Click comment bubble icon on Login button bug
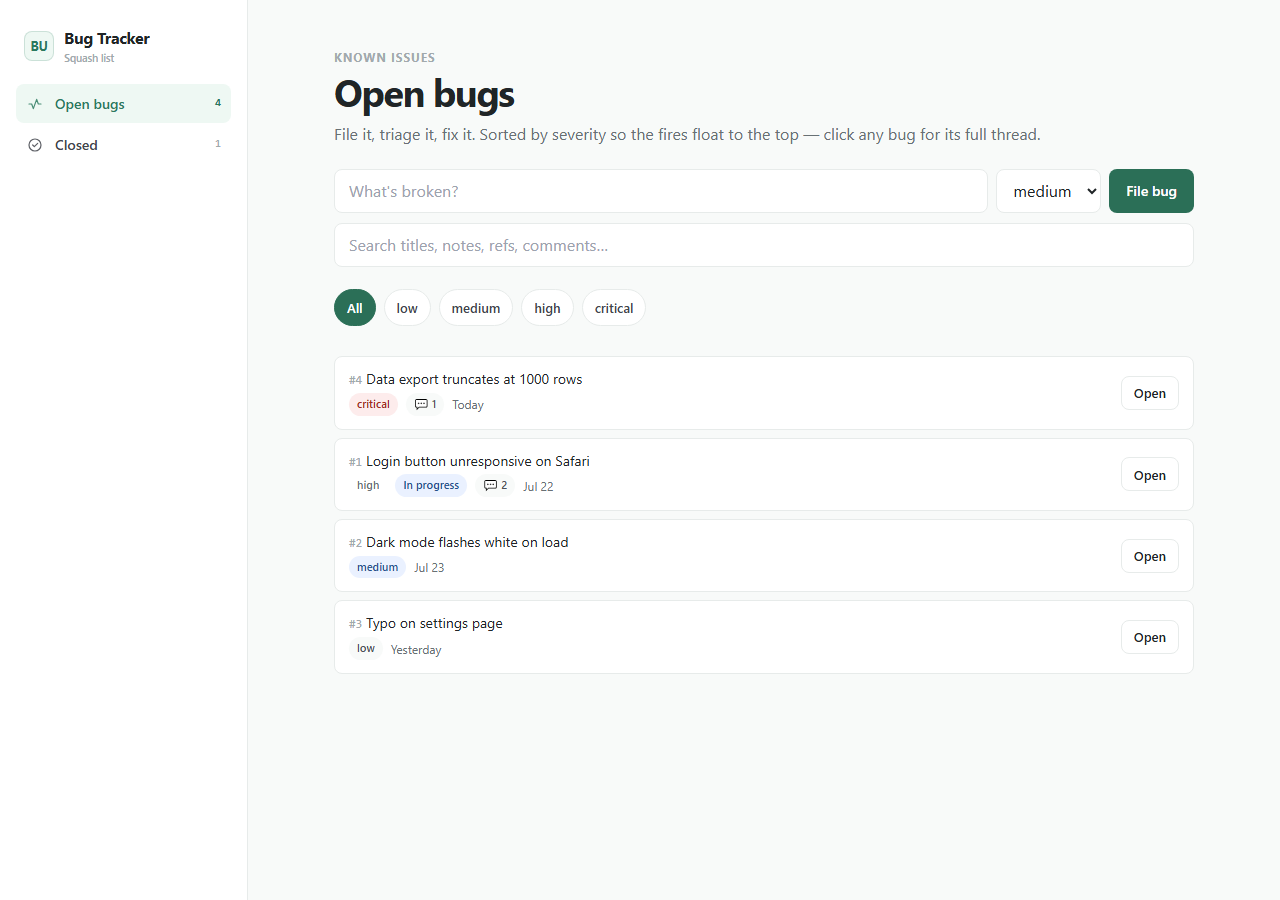The image size is (1280, 900). 490,485
